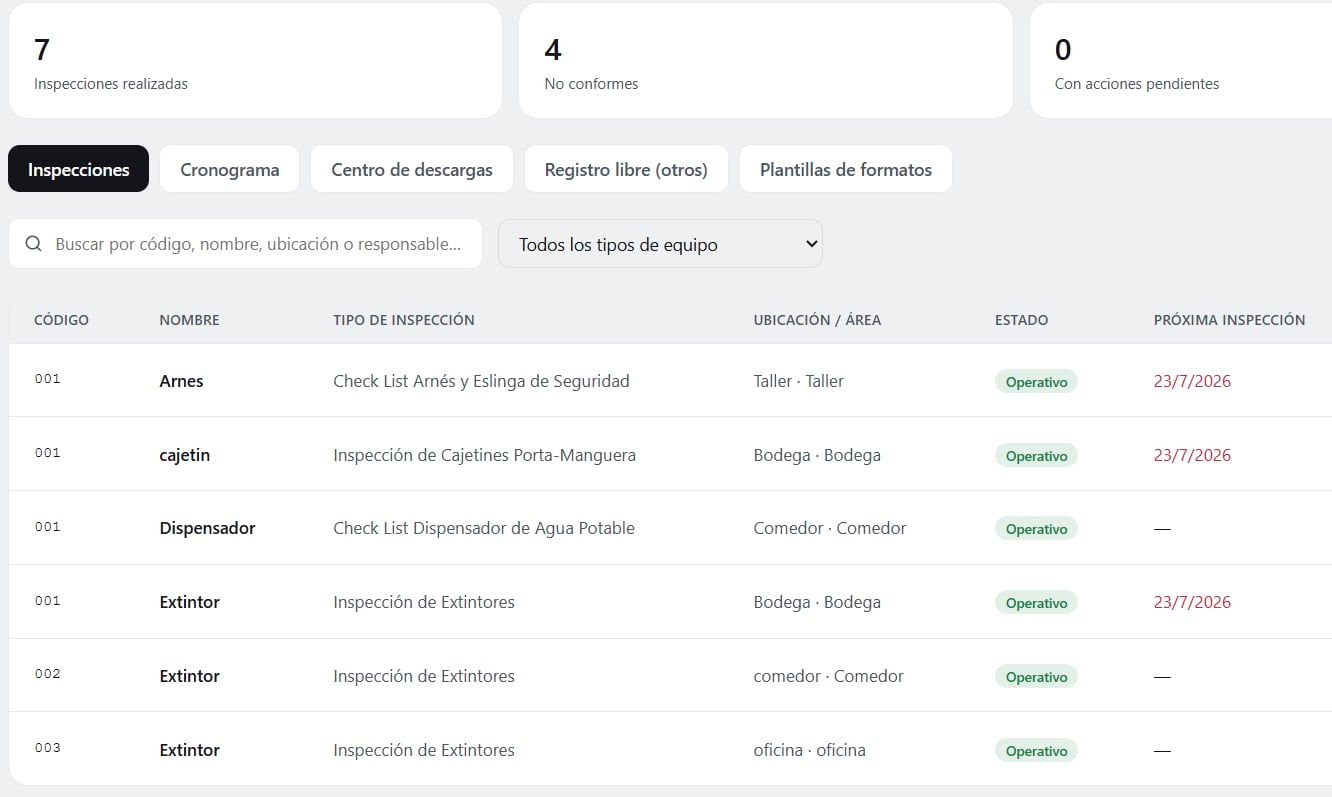Screen dimensions: 1332x797
Task: Click the oficina · oficina location cell
Action: point(809,750)
